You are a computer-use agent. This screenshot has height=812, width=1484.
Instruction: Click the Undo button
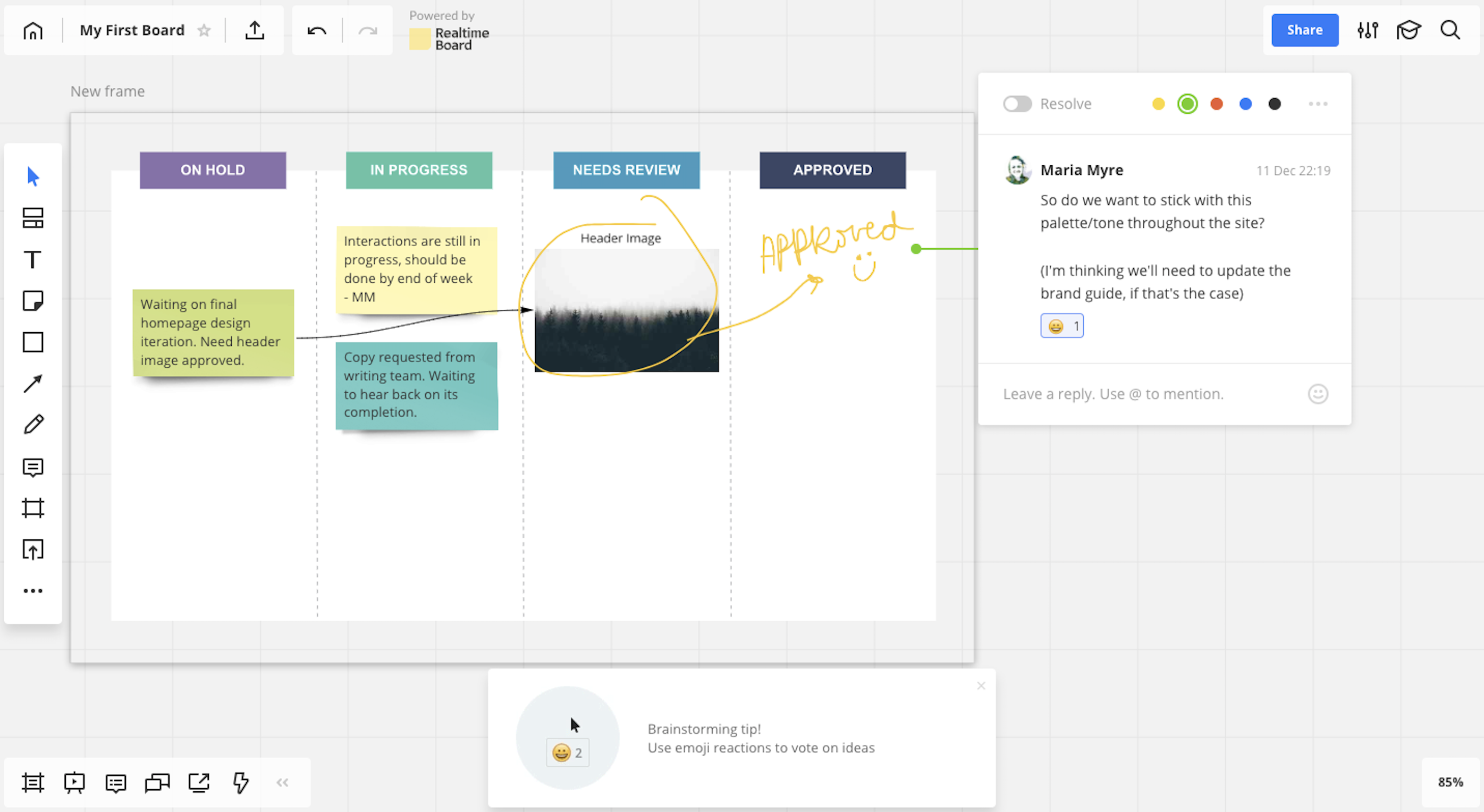point(317,30)
